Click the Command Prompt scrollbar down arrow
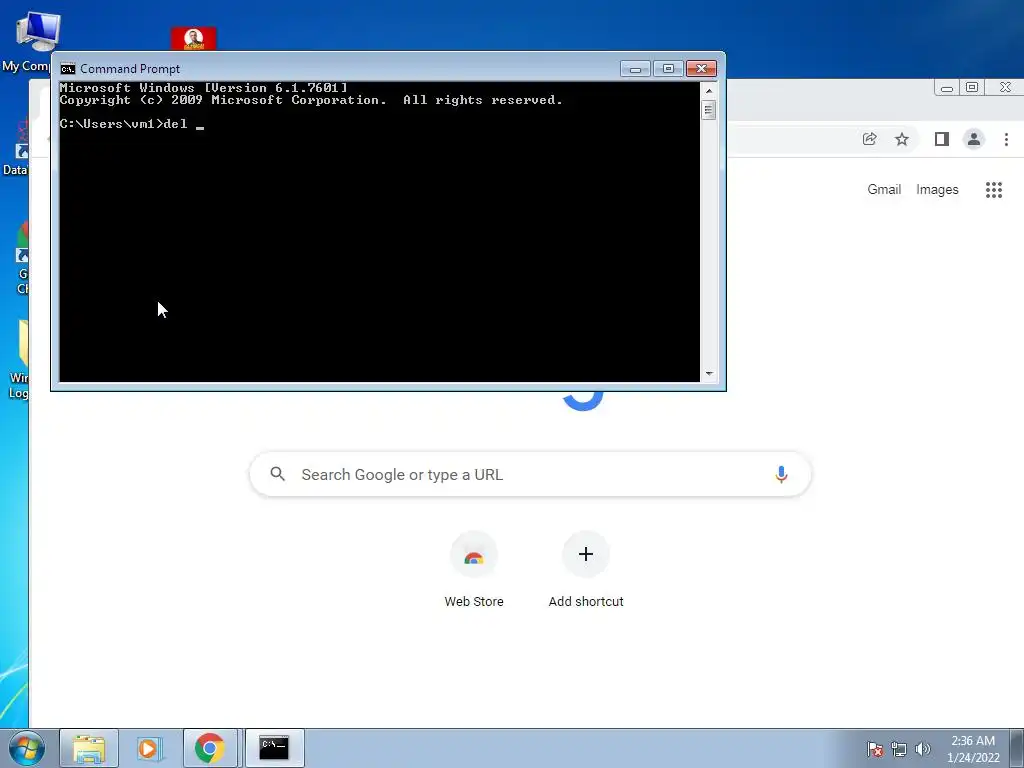Viewport: 1024px width, 768px height. (709, 374)
